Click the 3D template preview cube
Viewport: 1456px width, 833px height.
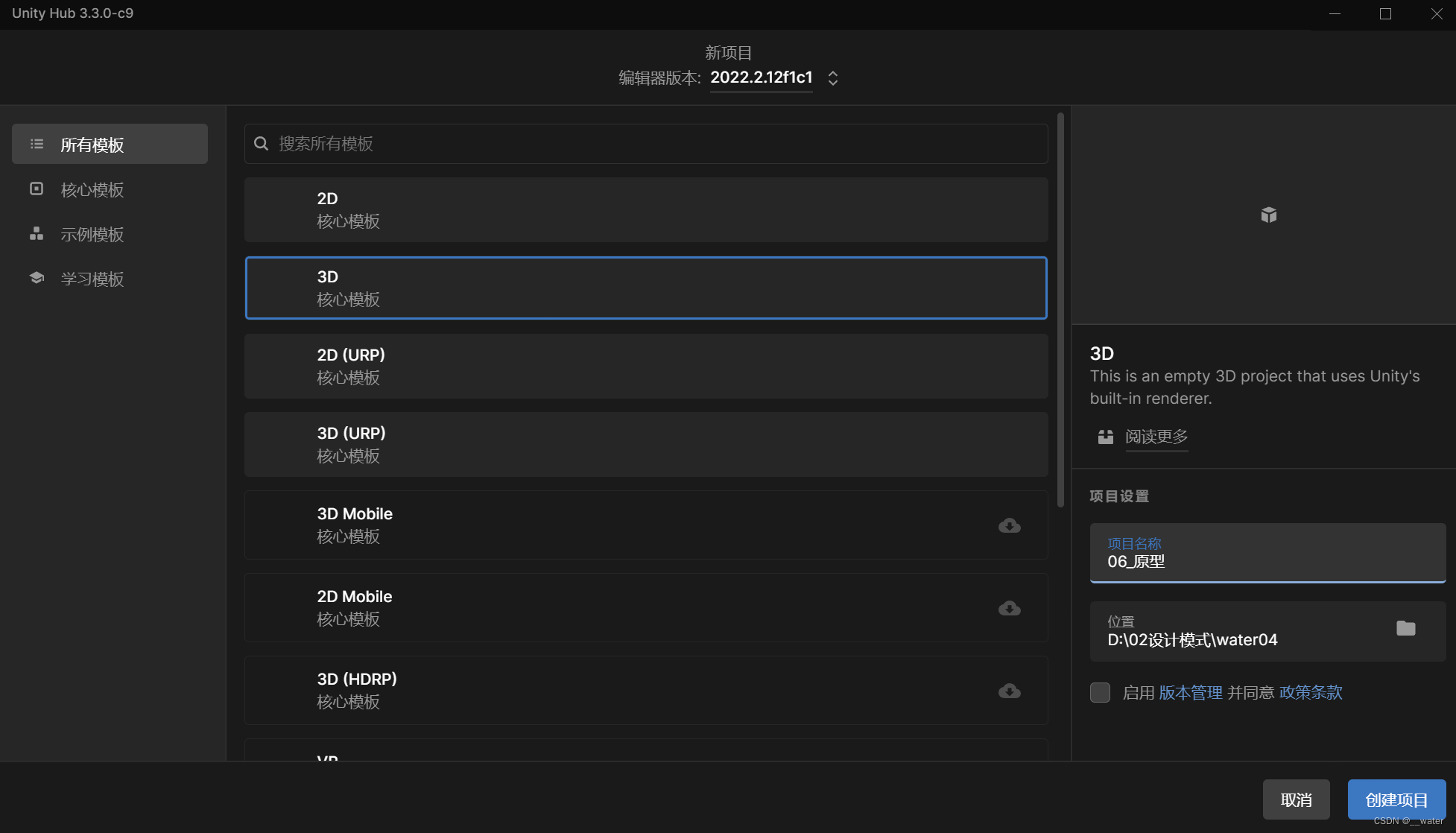point(1269,215)
